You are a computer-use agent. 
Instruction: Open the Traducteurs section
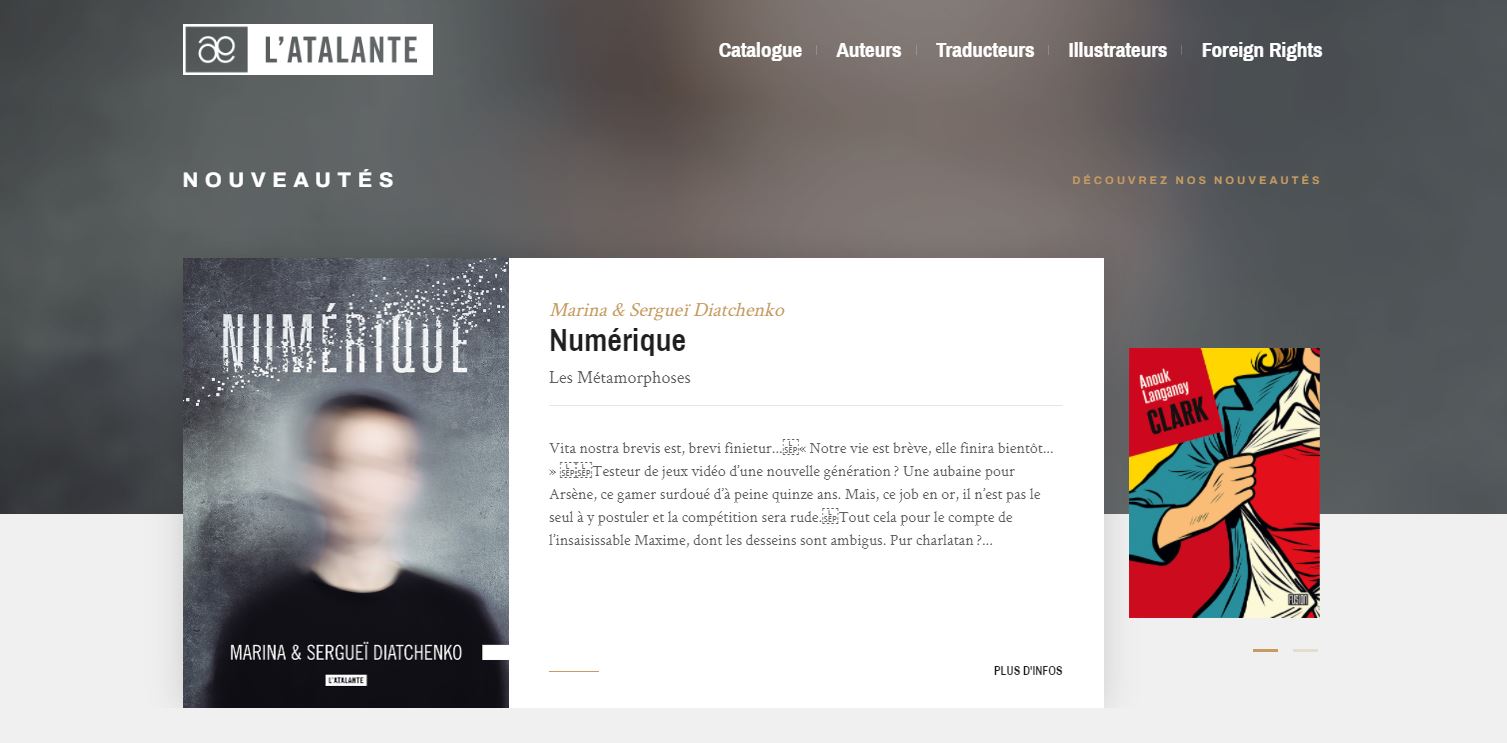985,50
